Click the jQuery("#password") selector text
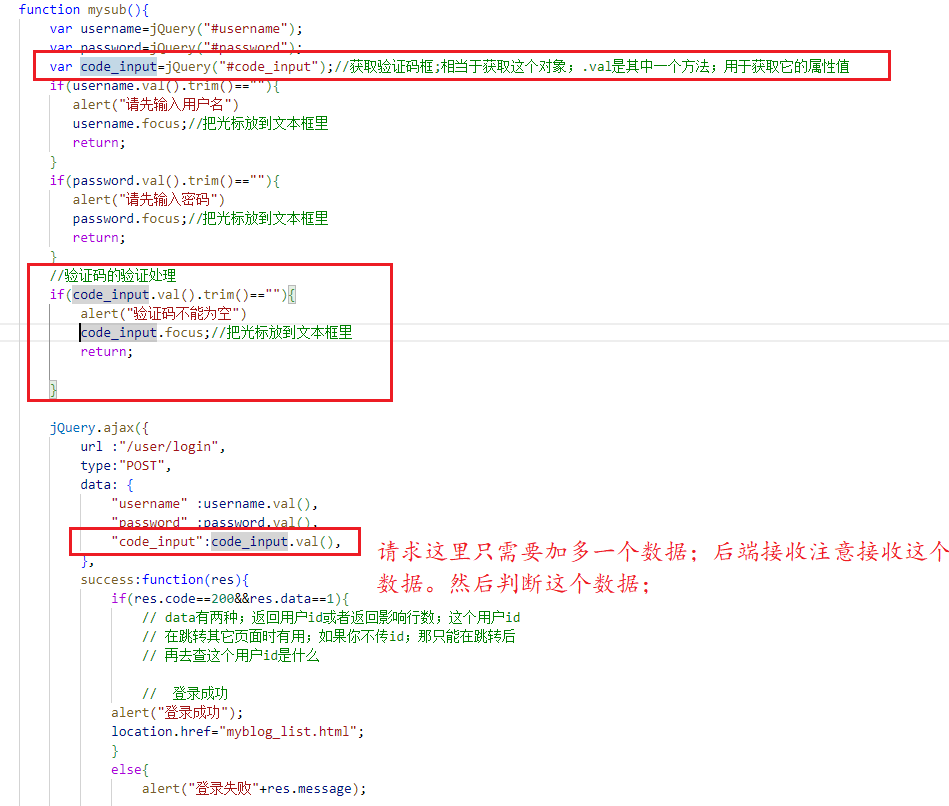Screen dimensions: 949x806 click(x=222, y=47)
